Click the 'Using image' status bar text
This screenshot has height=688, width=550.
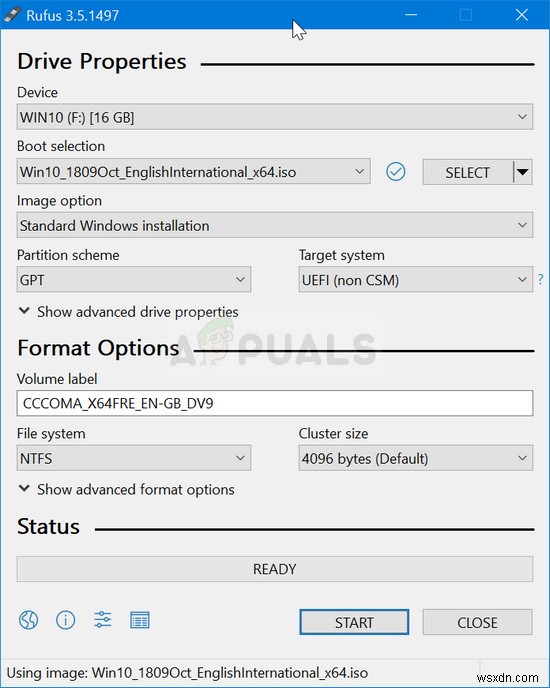[x=187, y=673]
